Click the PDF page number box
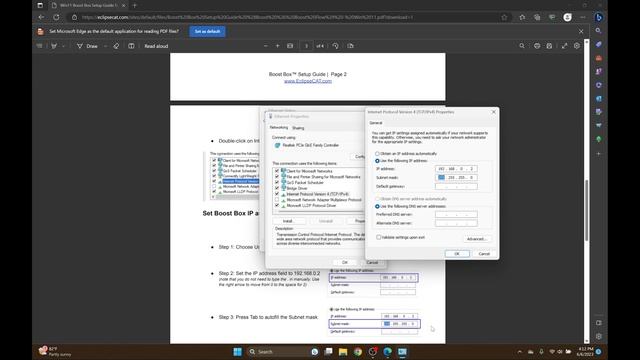This screenshot has height=360, width=640. pyautogui.click(x=306, y=46)
